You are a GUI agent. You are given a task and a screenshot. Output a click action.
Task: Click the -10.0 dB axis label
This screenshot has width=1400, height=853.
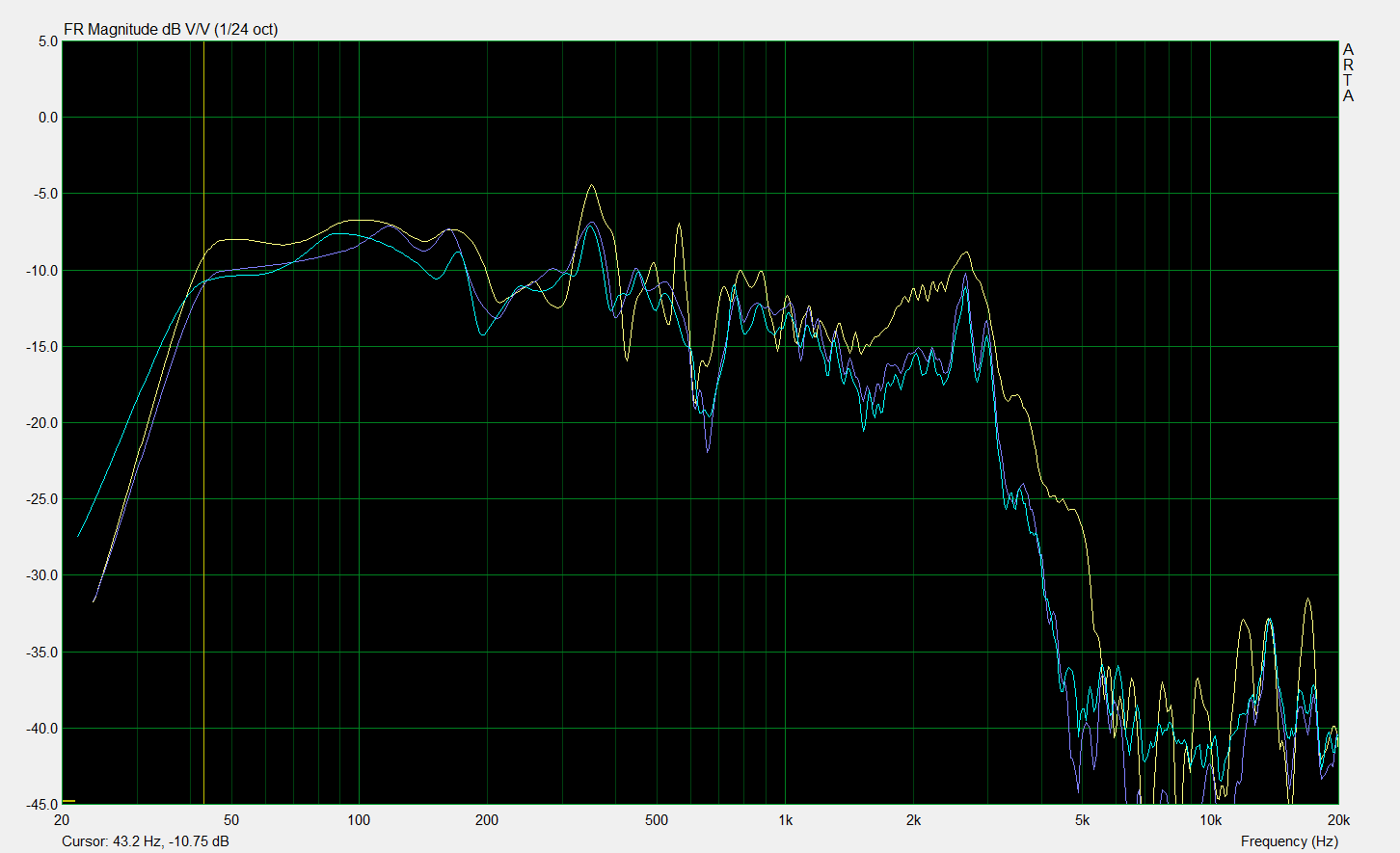tap(42, 271)
